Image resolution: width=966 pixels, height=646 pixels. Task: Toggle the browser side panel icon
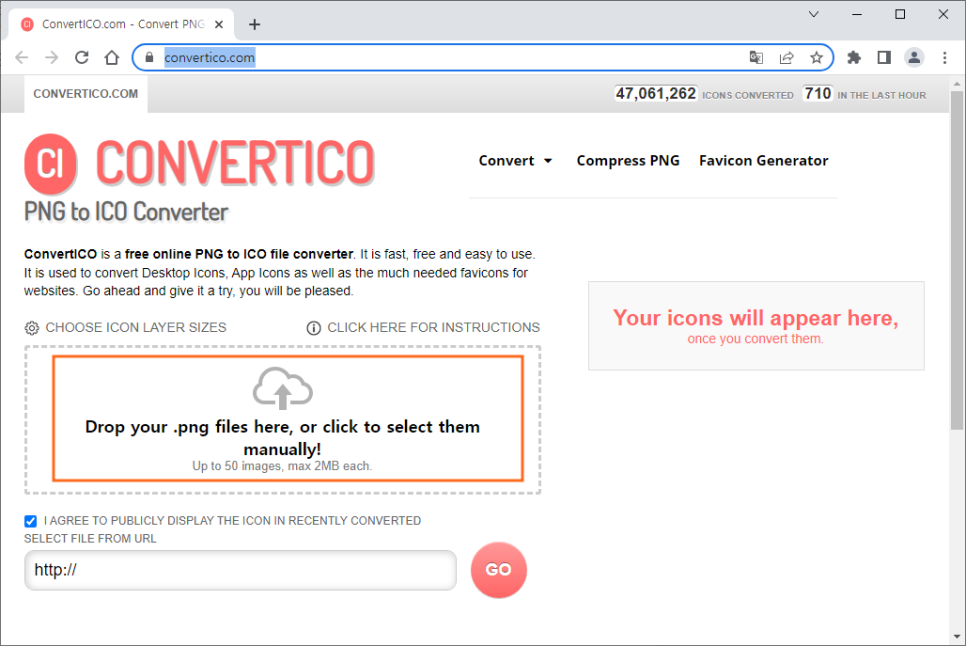click(x=884, y=57)
